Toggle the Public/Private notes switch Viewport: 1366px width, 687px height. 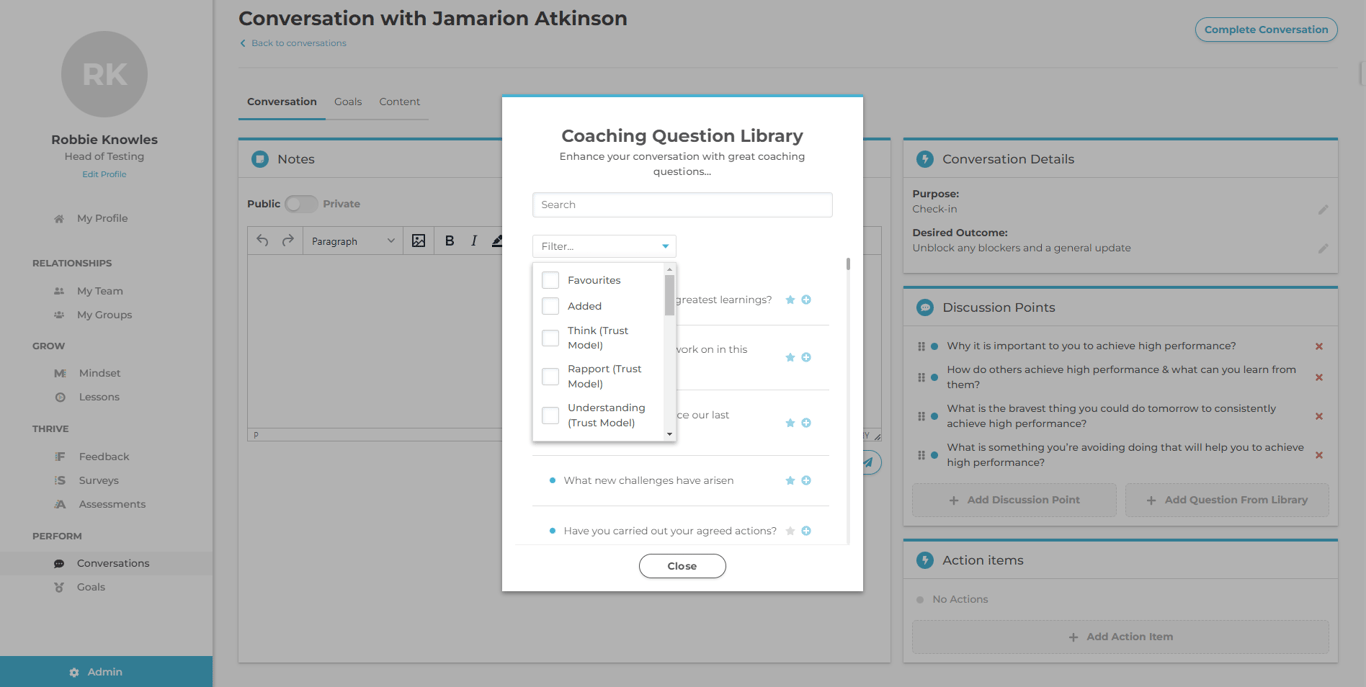pyautogui.click(x=301, y=204)
